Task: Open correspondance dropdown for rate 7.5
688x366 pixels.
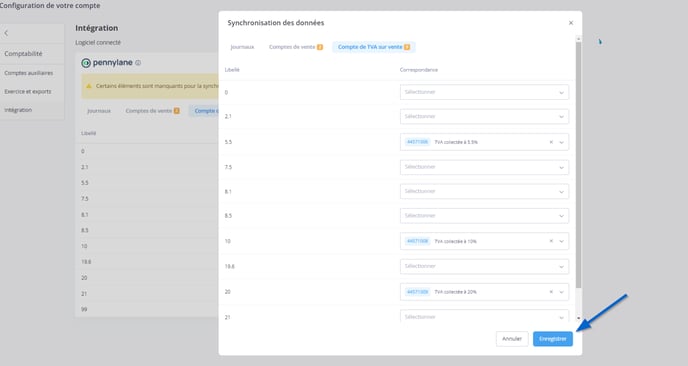Action: [484, 167]
